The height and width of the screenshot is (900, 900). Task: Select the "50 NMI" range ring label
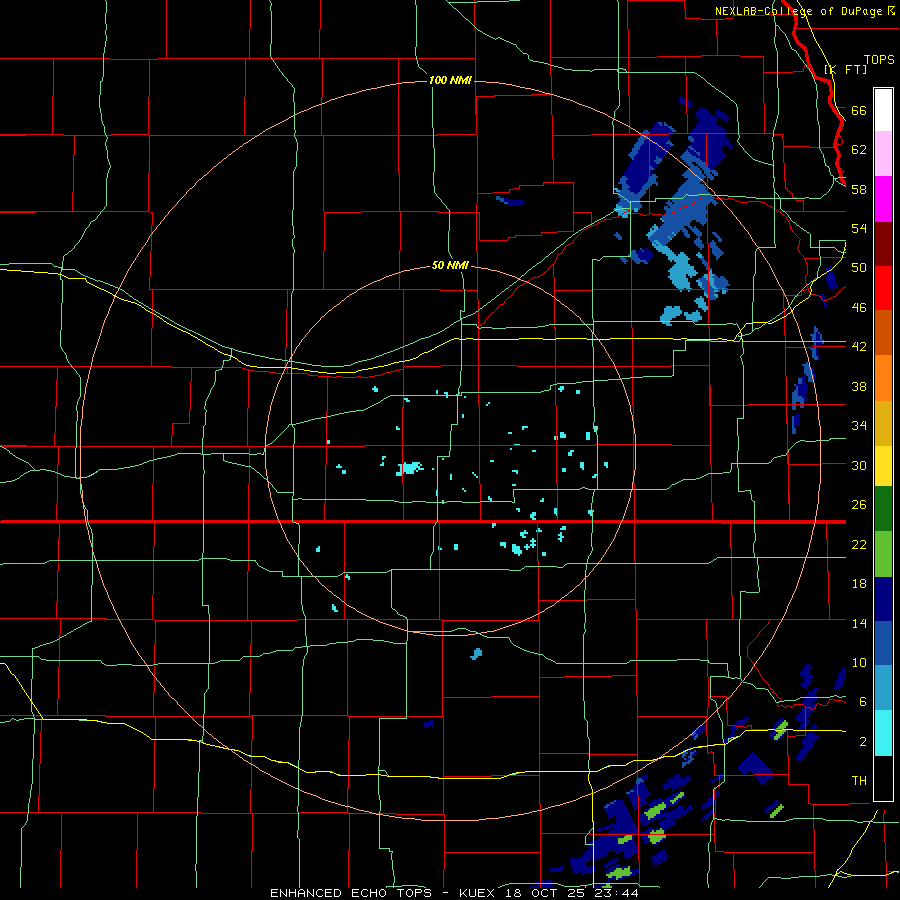(x=450, y=265)
